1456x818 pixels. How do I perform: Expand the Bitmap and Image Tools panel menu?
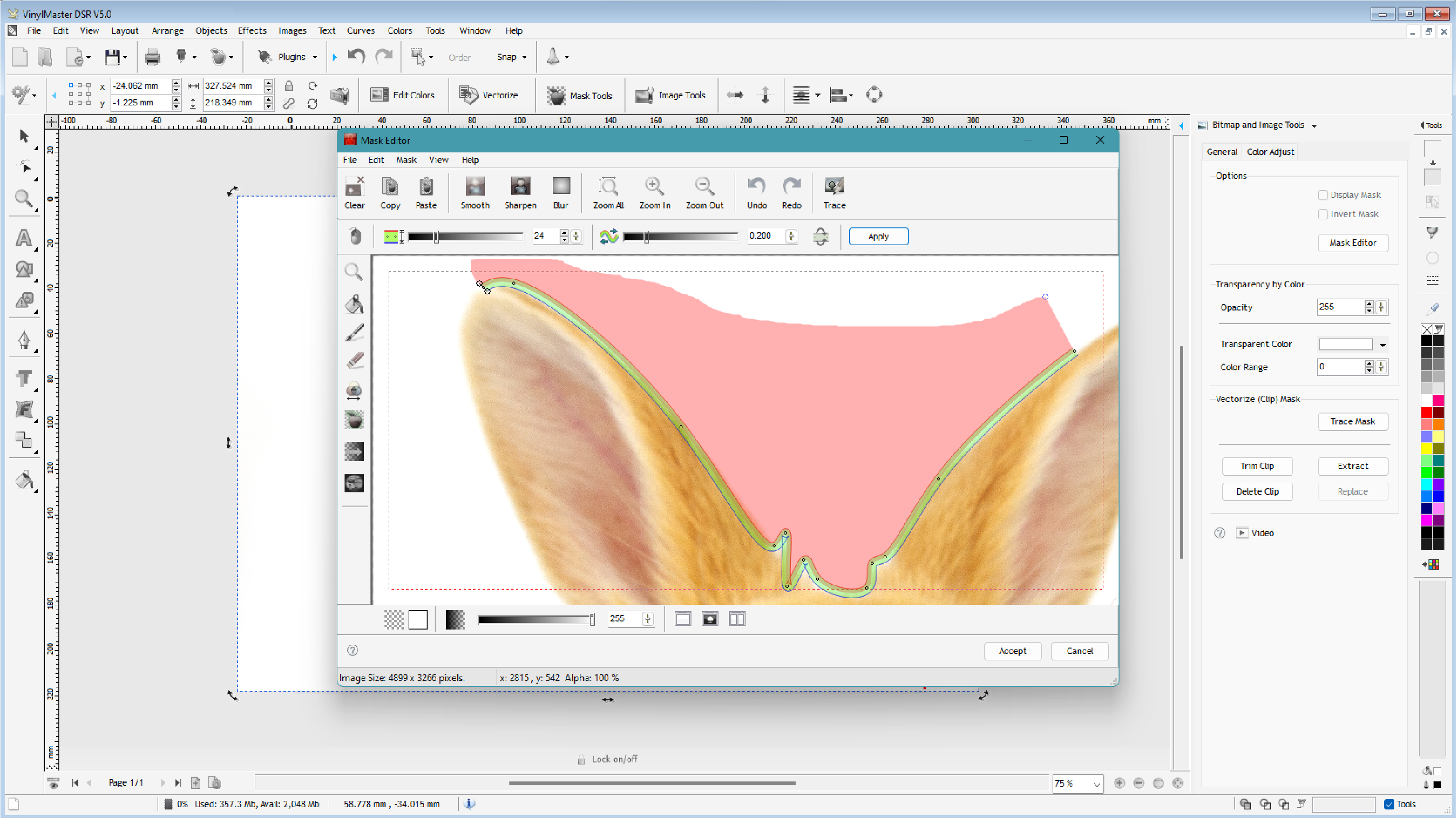1314,125
